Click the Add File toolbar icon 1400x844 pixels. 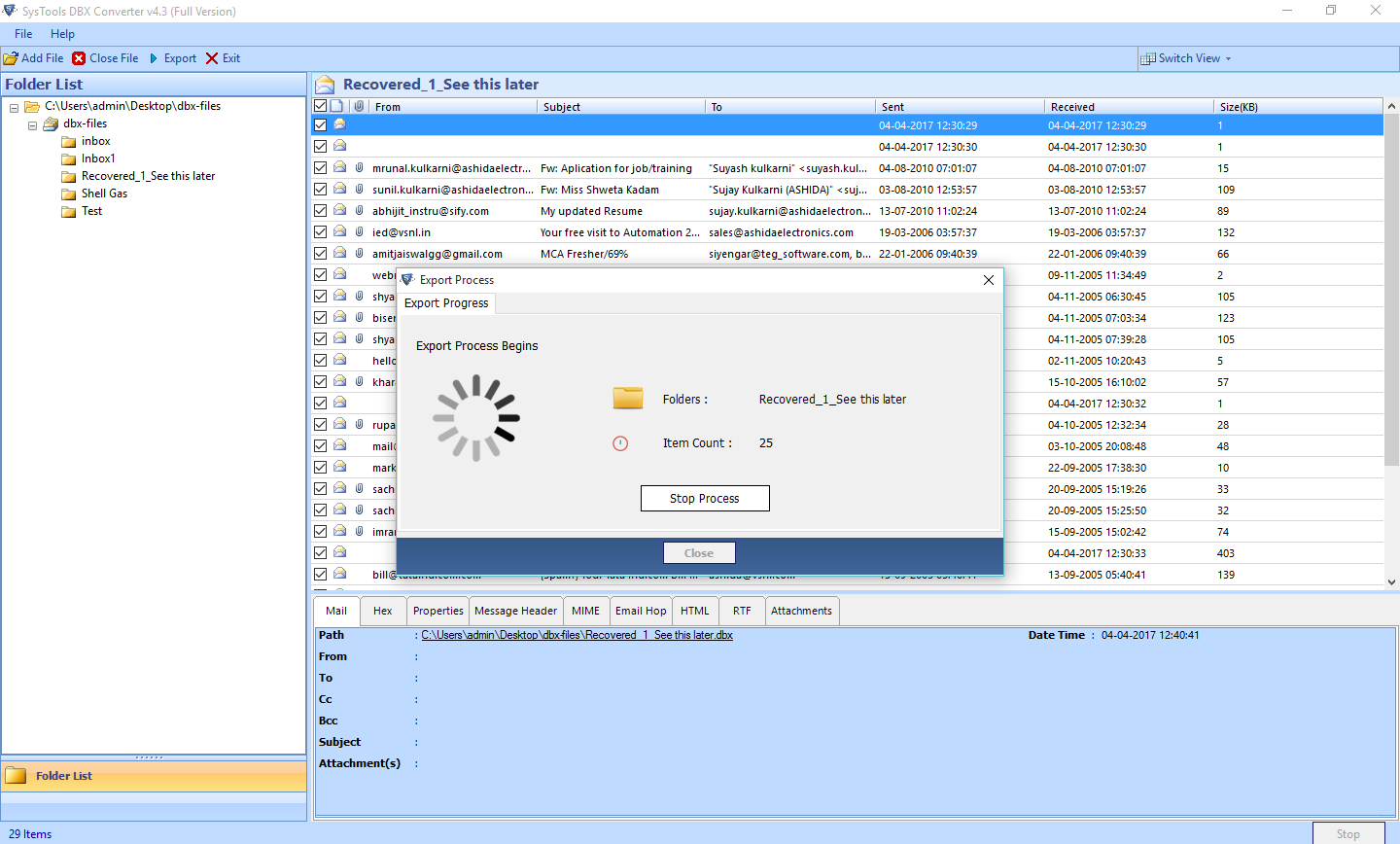11,58
